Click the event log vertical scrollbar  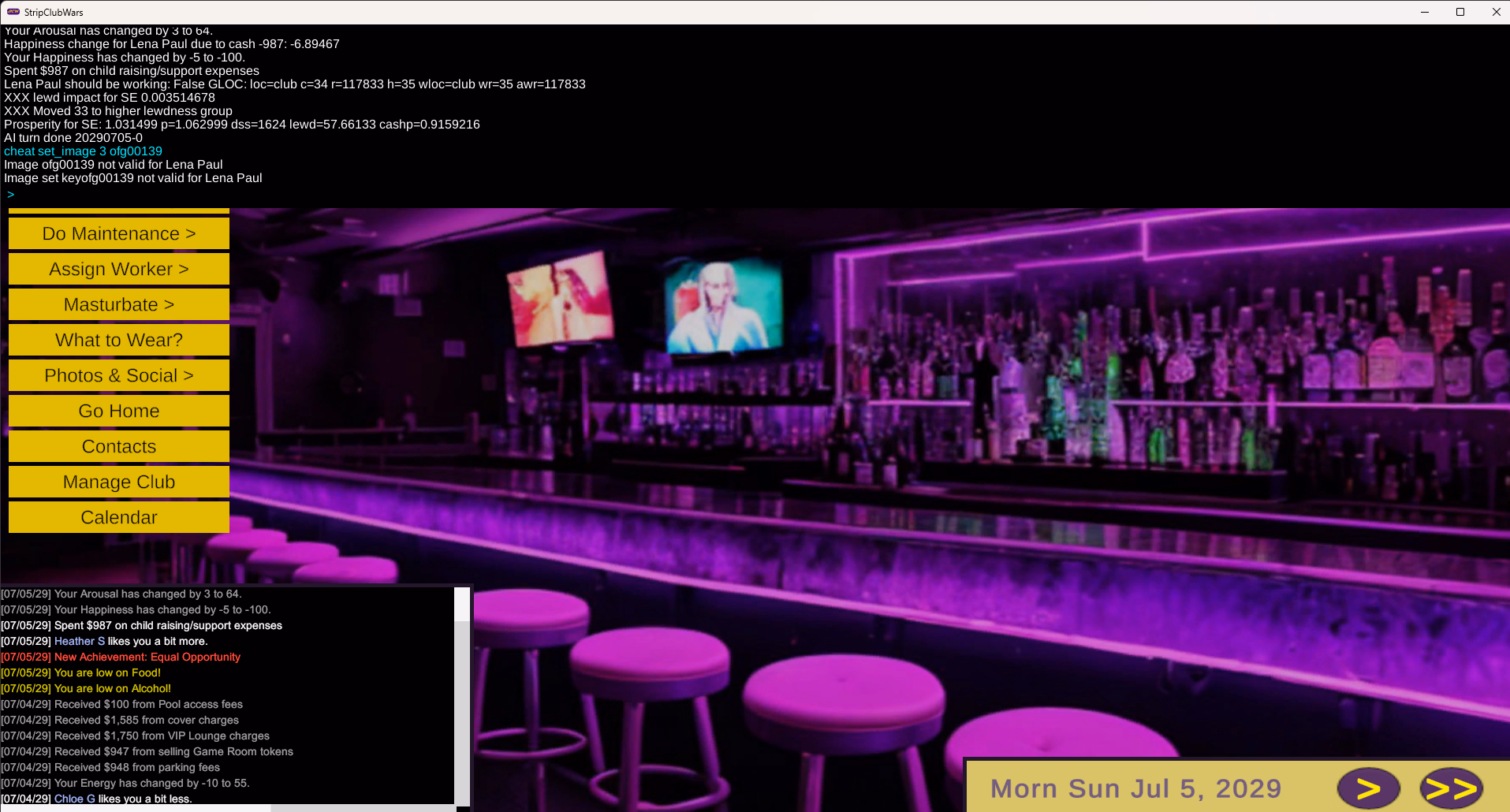462,695
